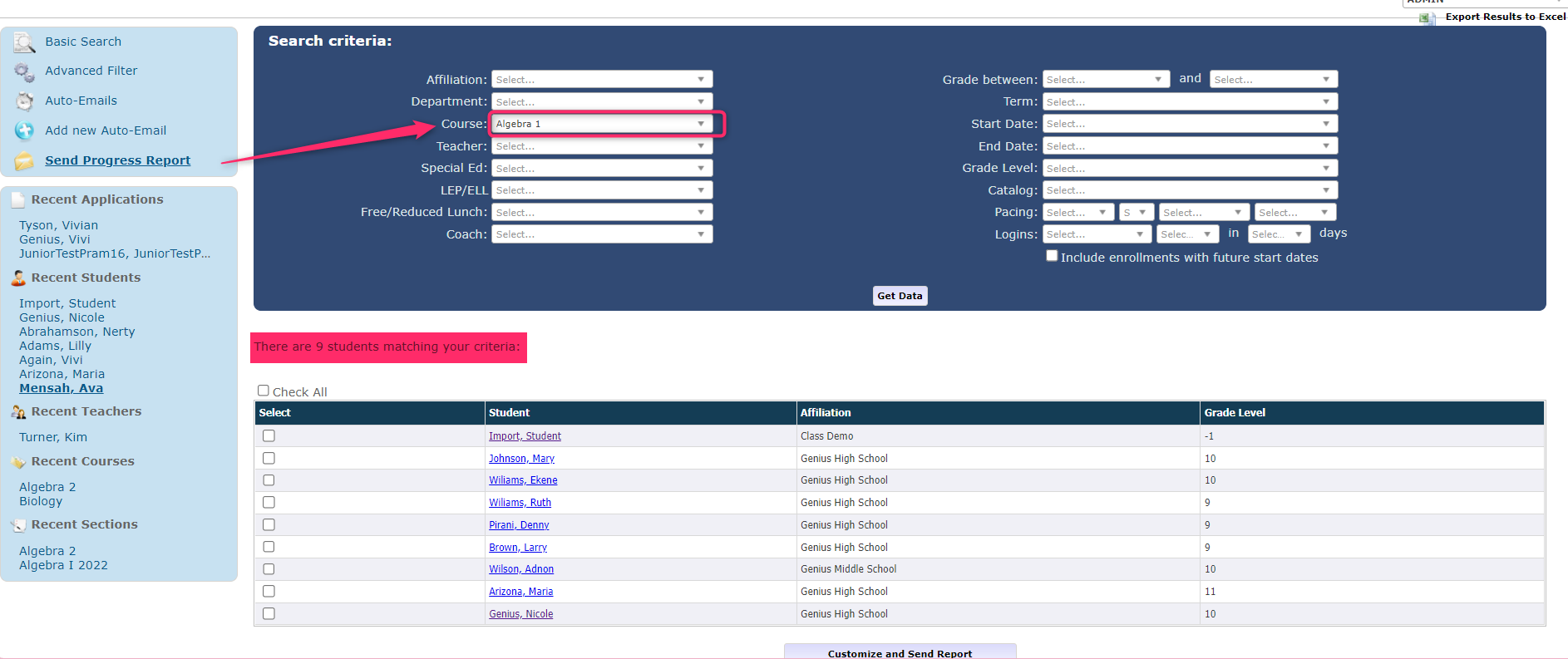Screen dimensions: 1568x659
Task: Open the Course dropdown showing Algebra 1
Action: 601,124
